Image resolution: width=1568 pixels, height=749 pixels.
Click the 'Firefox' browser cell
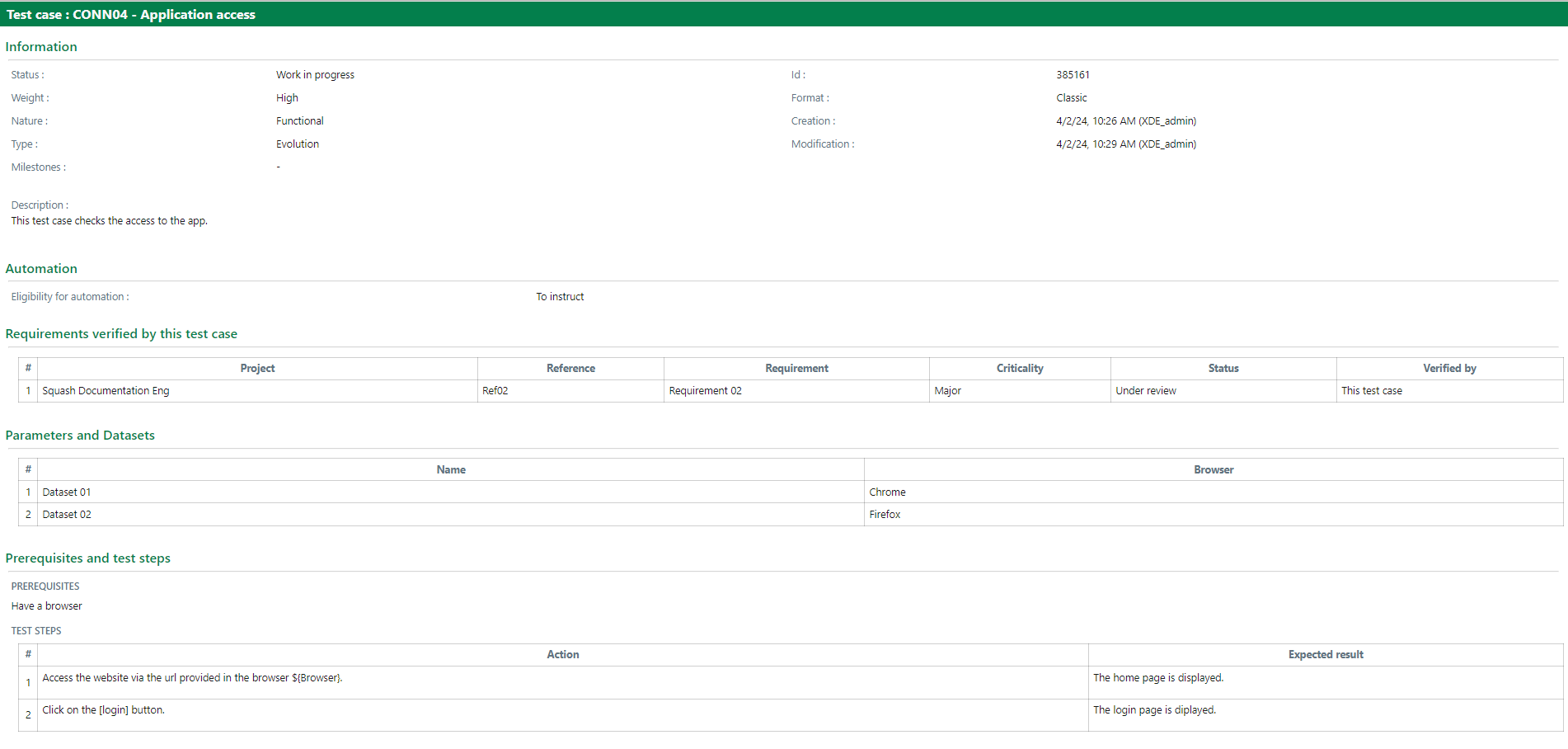(x=885, y=515)
